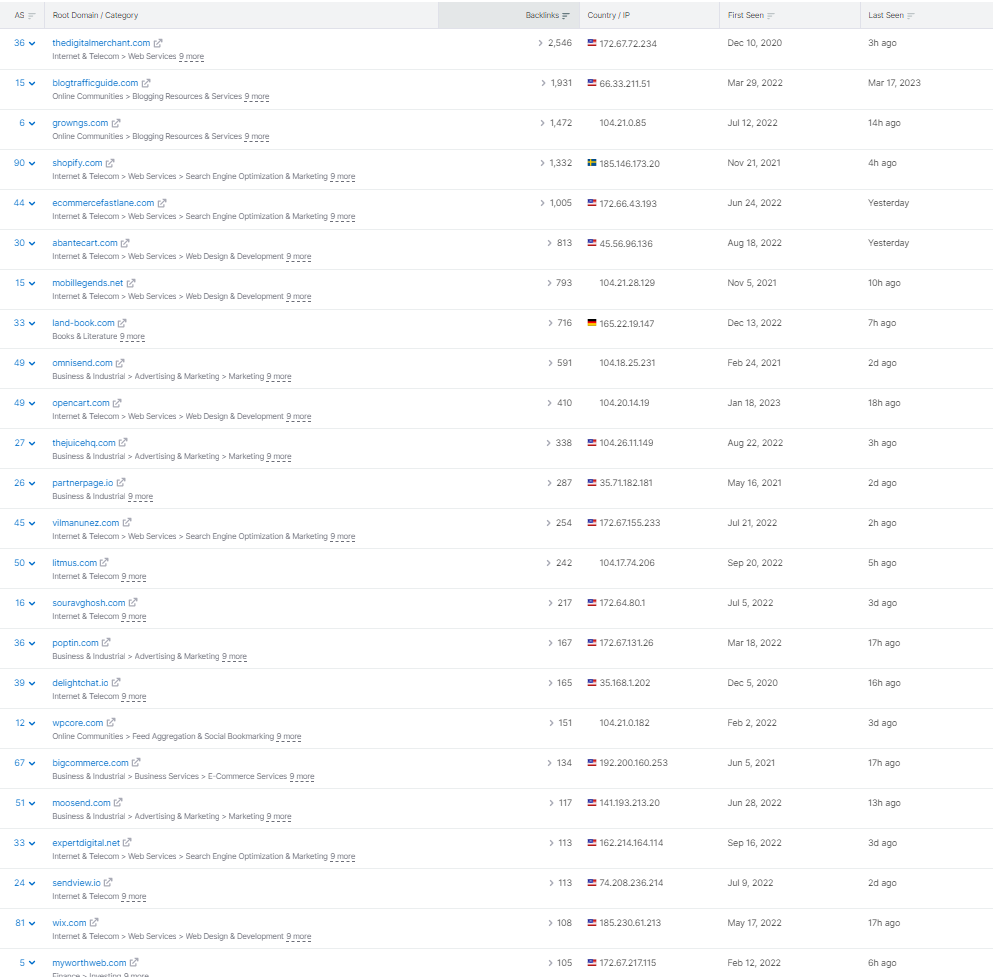Click external link icon beside myworthweb.com

pos(134,962)
